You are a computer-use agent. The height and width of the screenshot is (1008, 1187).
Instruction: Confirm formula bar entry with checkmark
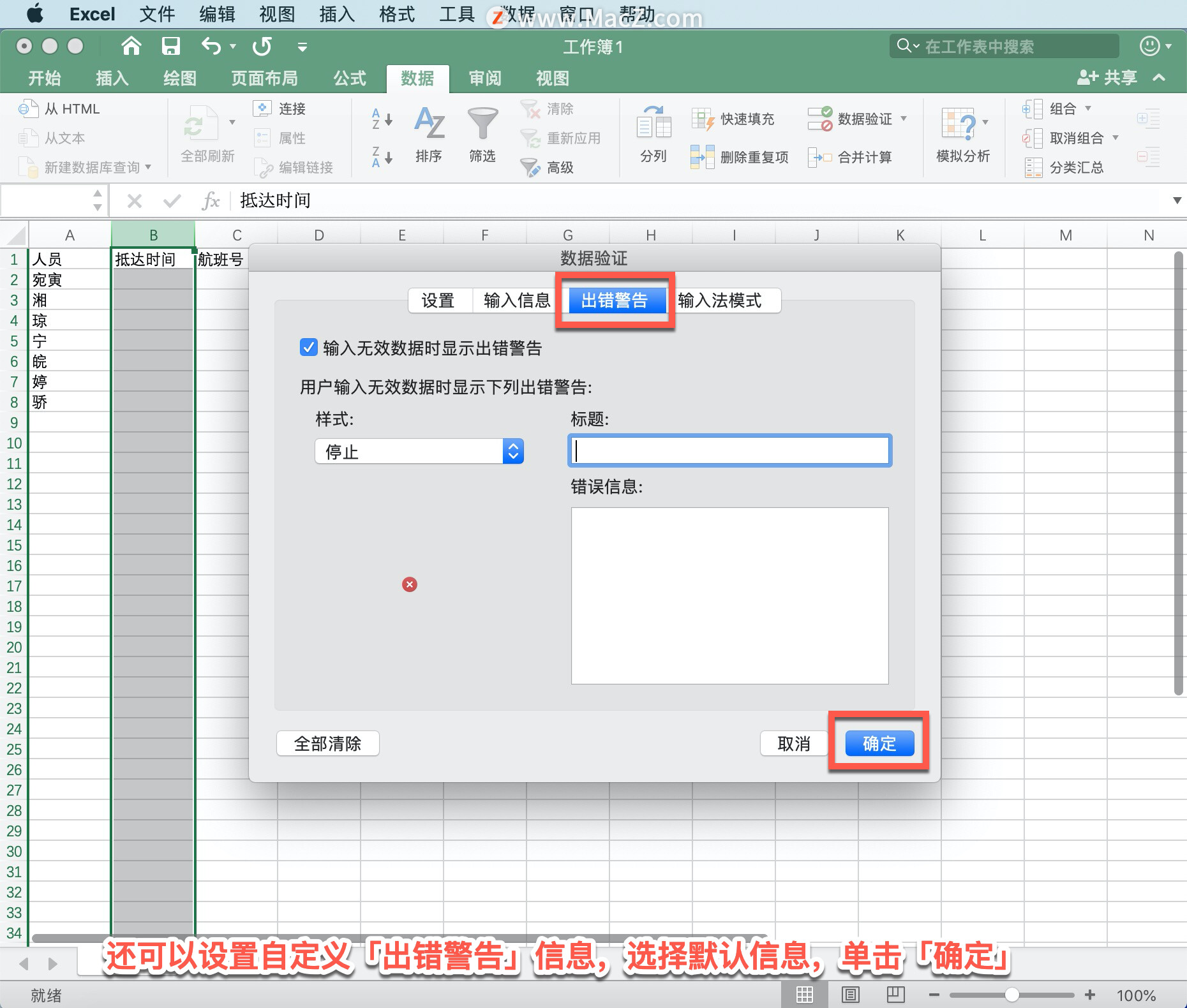(172, 201)
